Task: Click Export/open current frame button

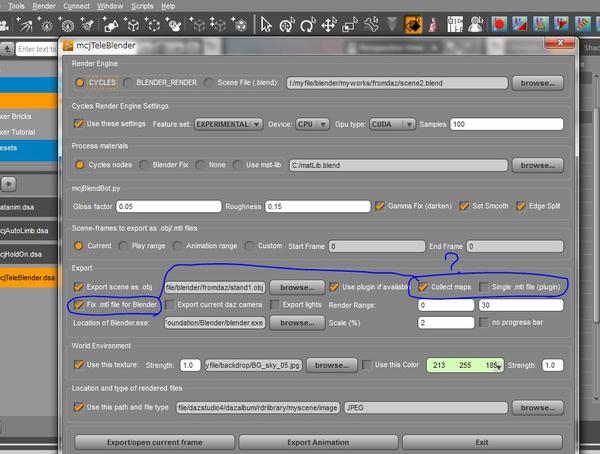Action: [154, 442]
